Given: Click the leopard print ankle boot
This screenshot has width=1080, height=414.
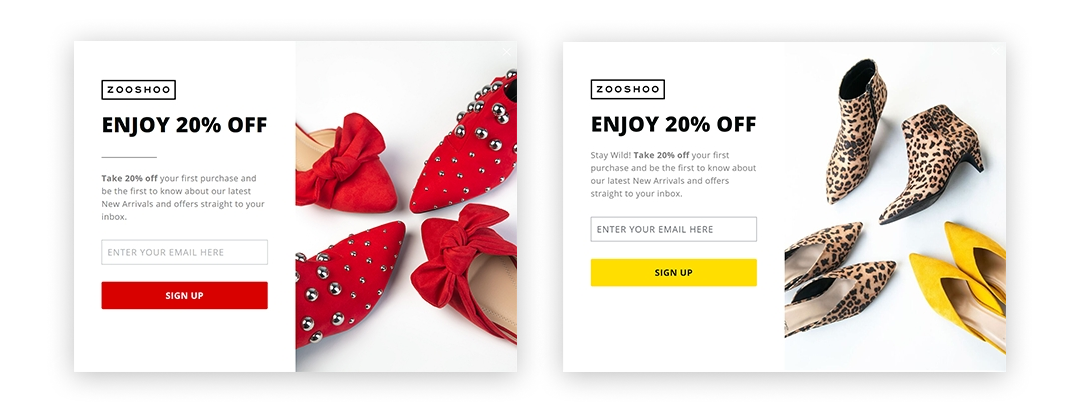Looking at the screenshot, I should tap(855, 130).
